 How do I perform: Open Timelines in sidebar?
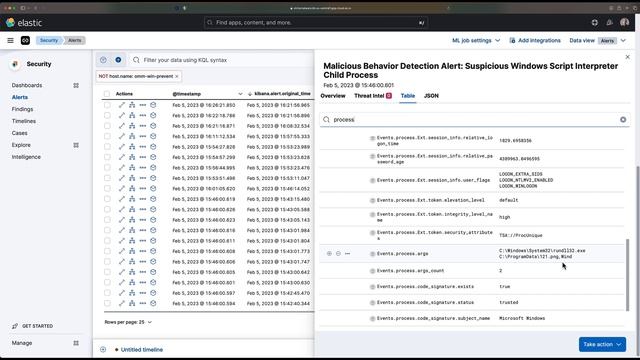[24, 121]
